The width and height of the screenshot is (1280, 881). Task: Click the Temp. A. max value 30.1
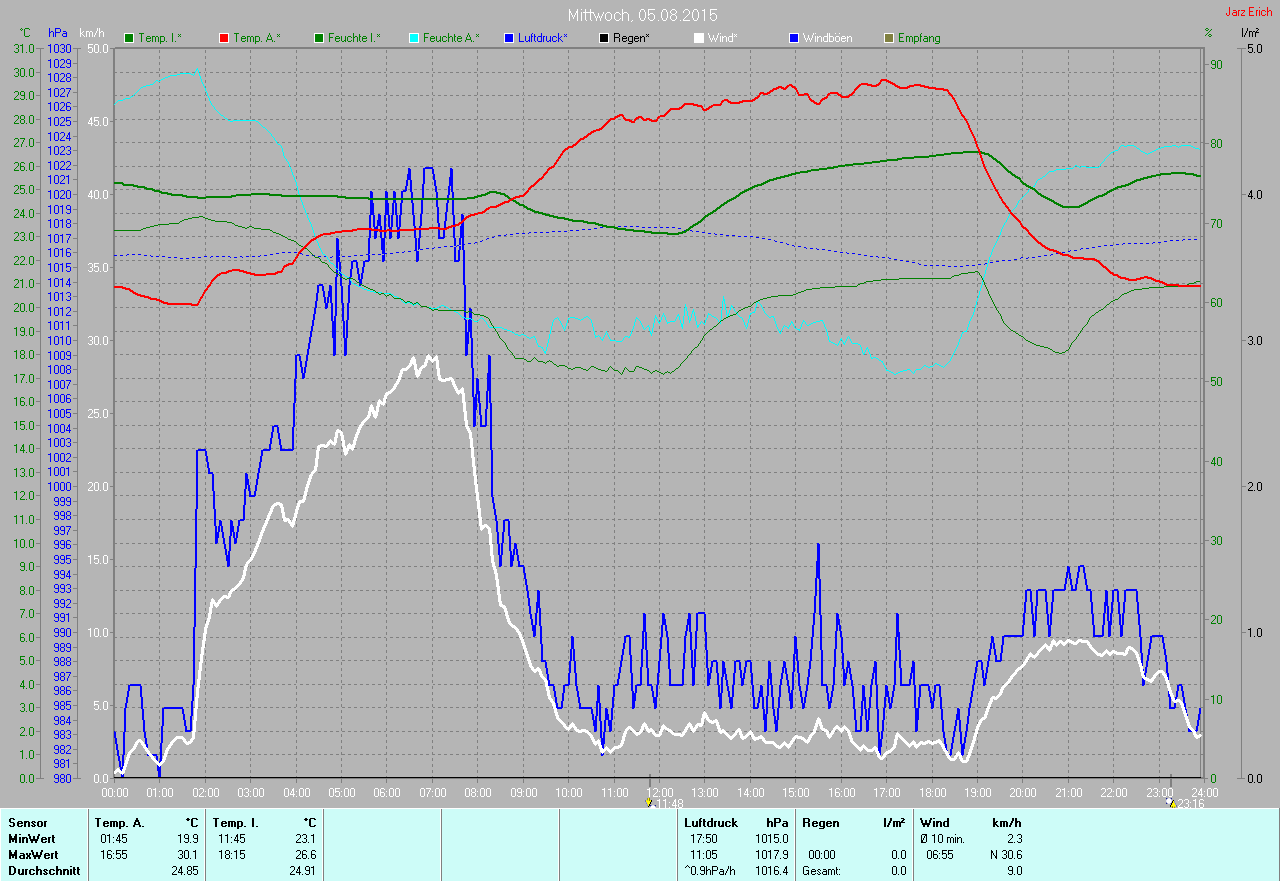(x=187, y=855)
